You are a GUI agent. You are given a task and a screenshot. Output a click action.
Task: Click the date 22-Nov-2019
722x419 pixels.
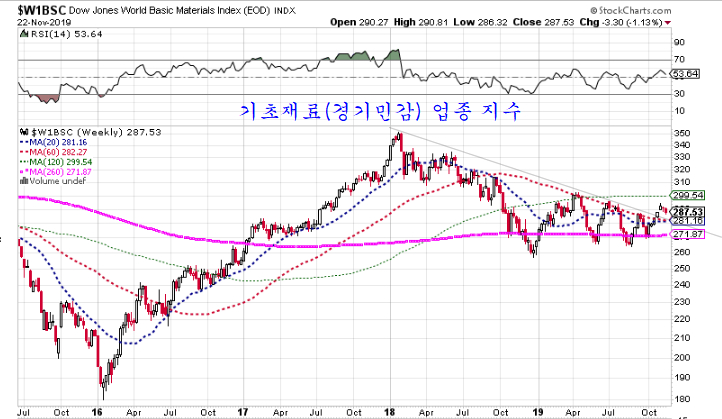pos(44,22)
